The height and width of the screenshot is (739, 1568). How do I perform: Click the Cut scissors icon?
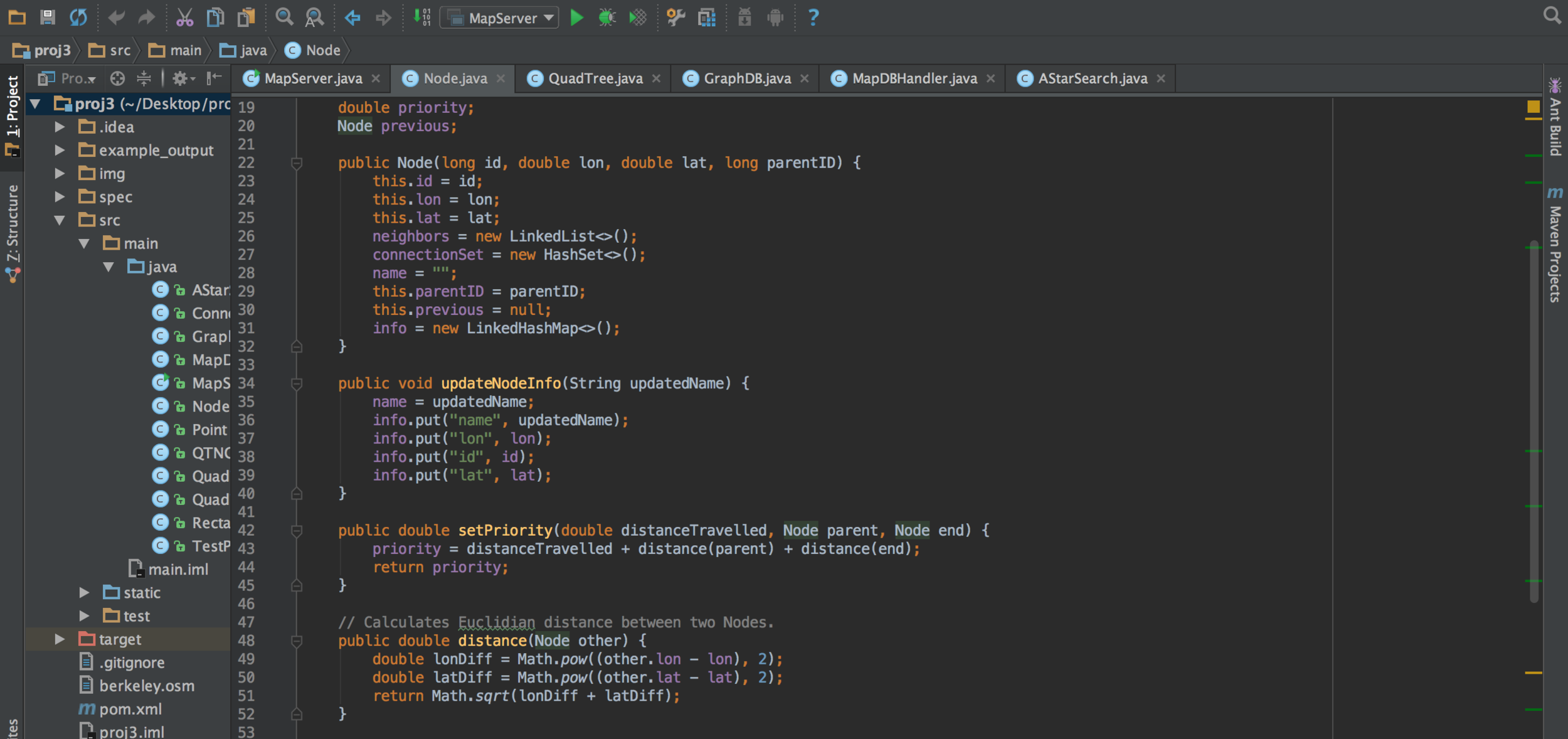point(184,18)
